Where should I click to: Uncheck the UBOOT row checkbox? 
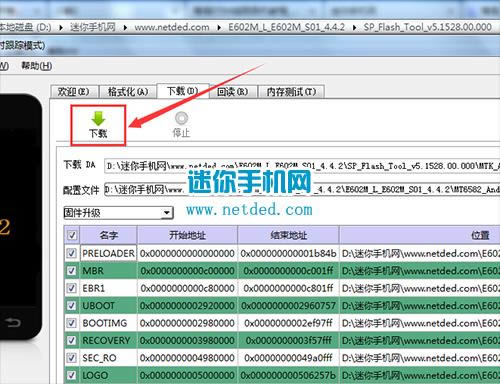72,305
